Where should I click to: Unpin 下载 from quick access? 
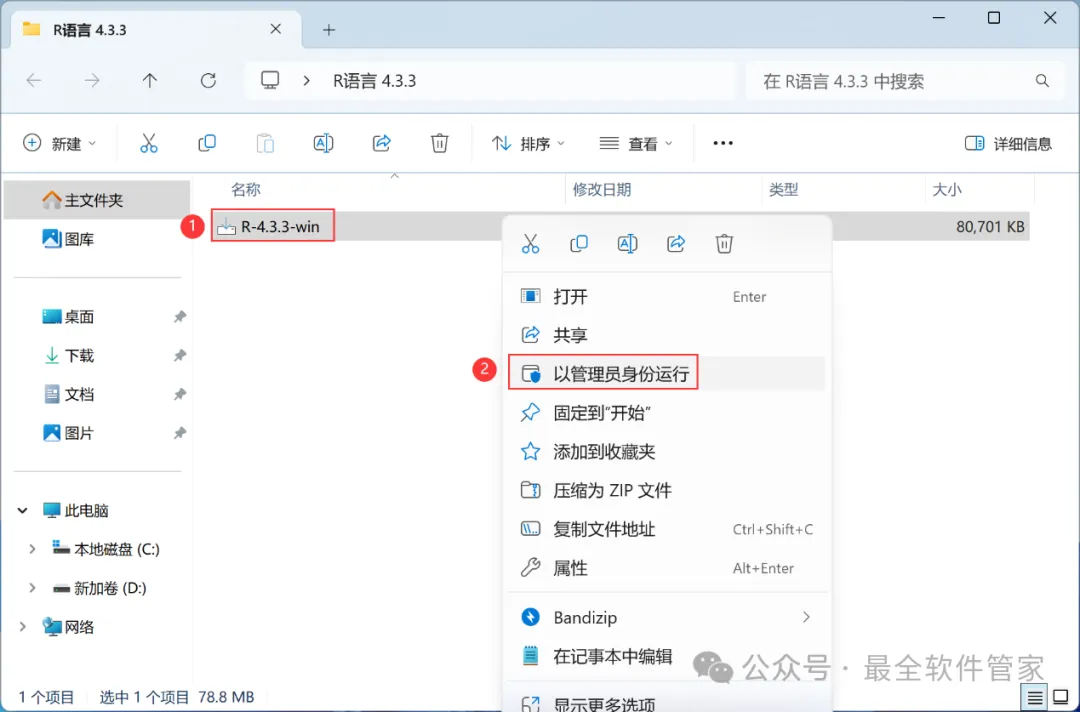pyautogui.click(x=180, y=355)
